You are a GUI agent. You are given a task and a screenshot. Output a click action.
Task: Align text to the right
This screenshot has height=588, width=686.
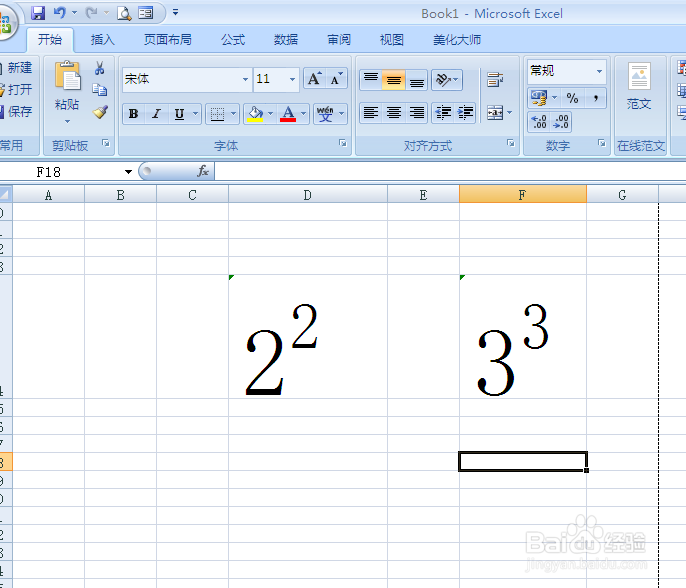click(416, 113)
